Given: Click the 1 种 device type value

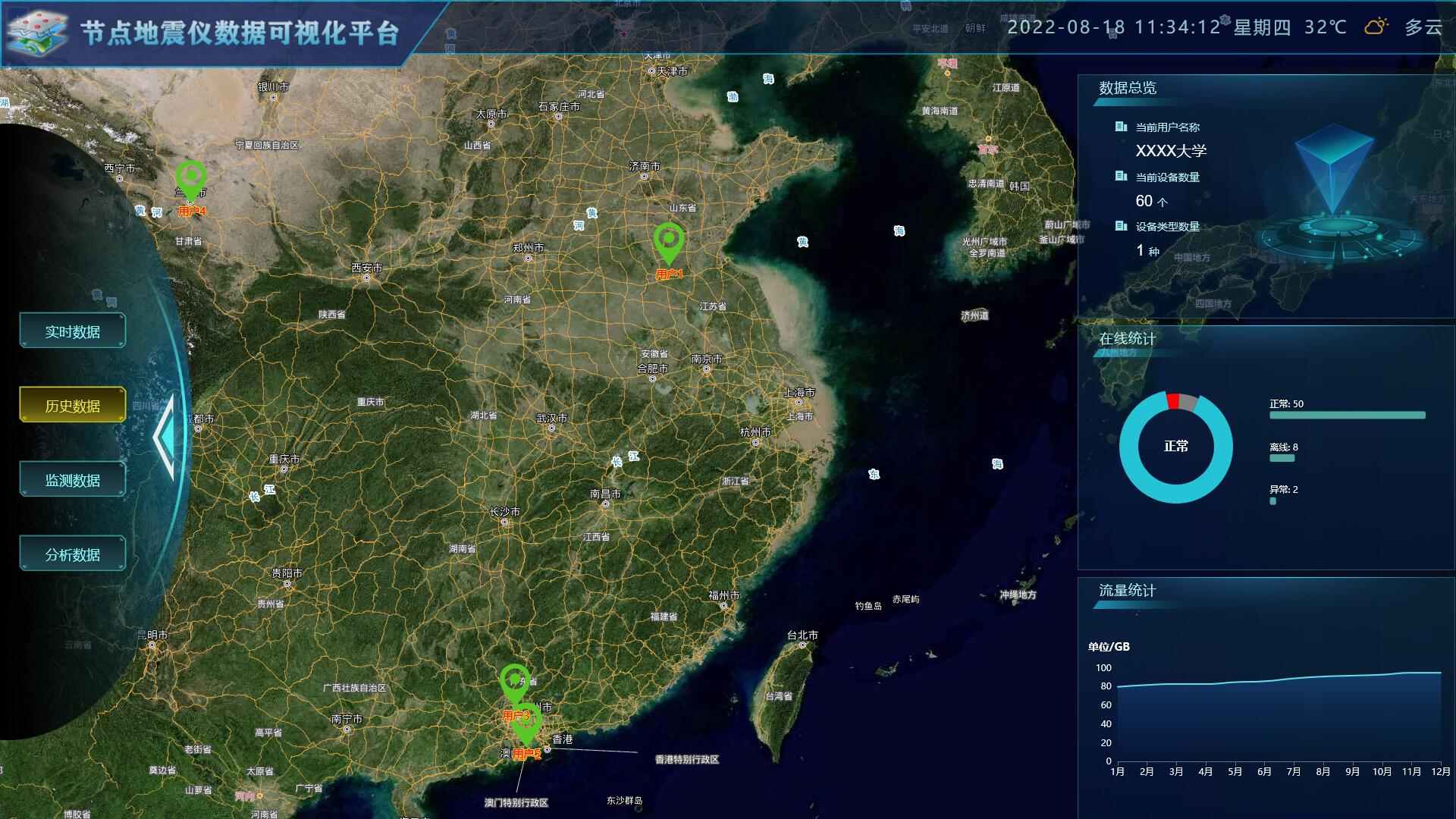Looking at the screenshot, I should click(1147, 251).
